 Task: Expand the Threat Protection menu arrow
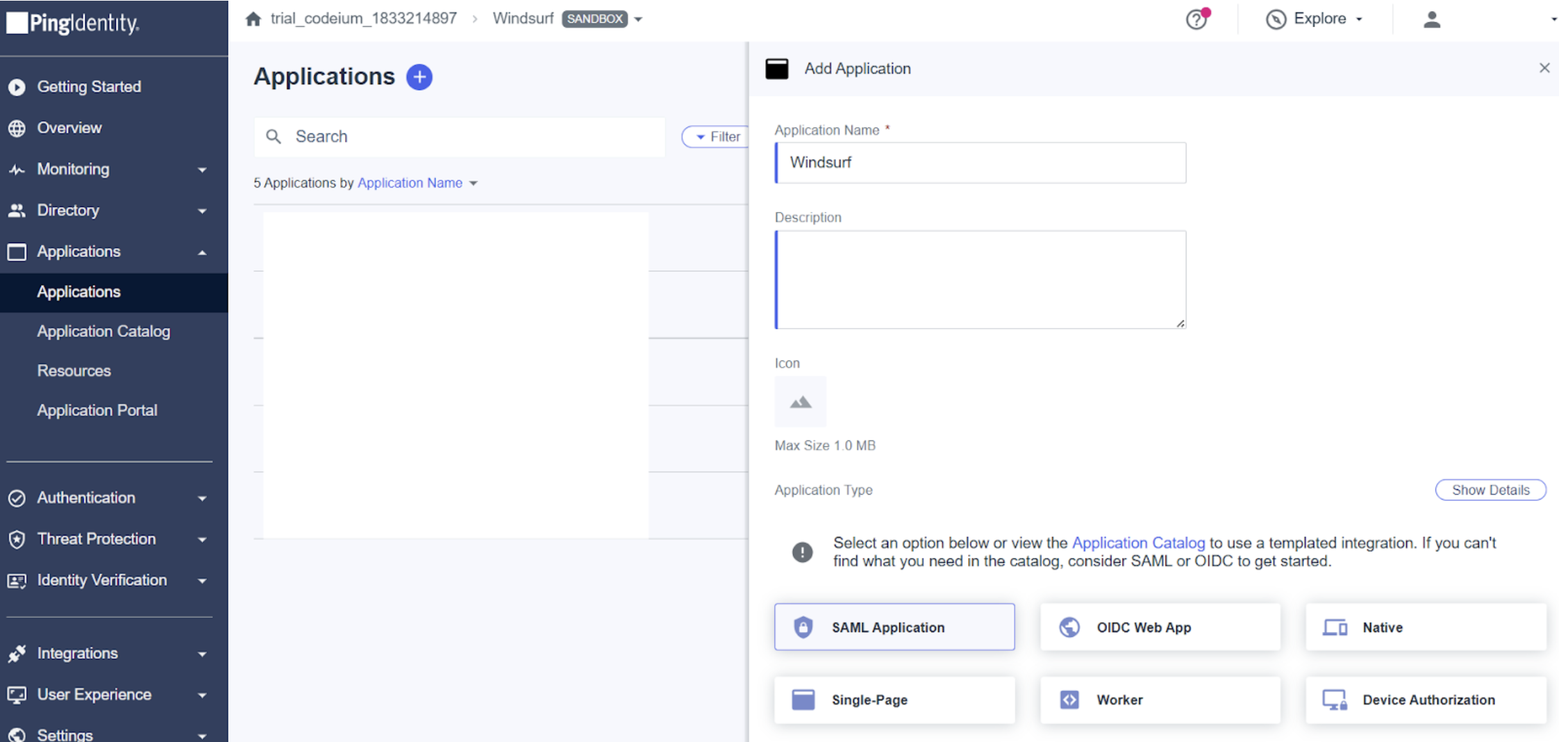(202, 539)
